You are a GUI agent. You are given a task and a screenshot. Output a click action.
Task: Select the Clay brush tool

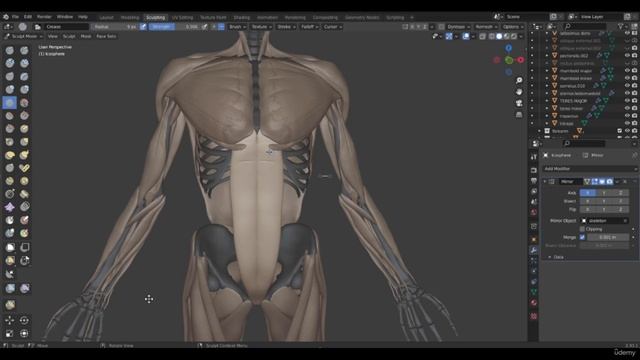click(x=10, y=63)
